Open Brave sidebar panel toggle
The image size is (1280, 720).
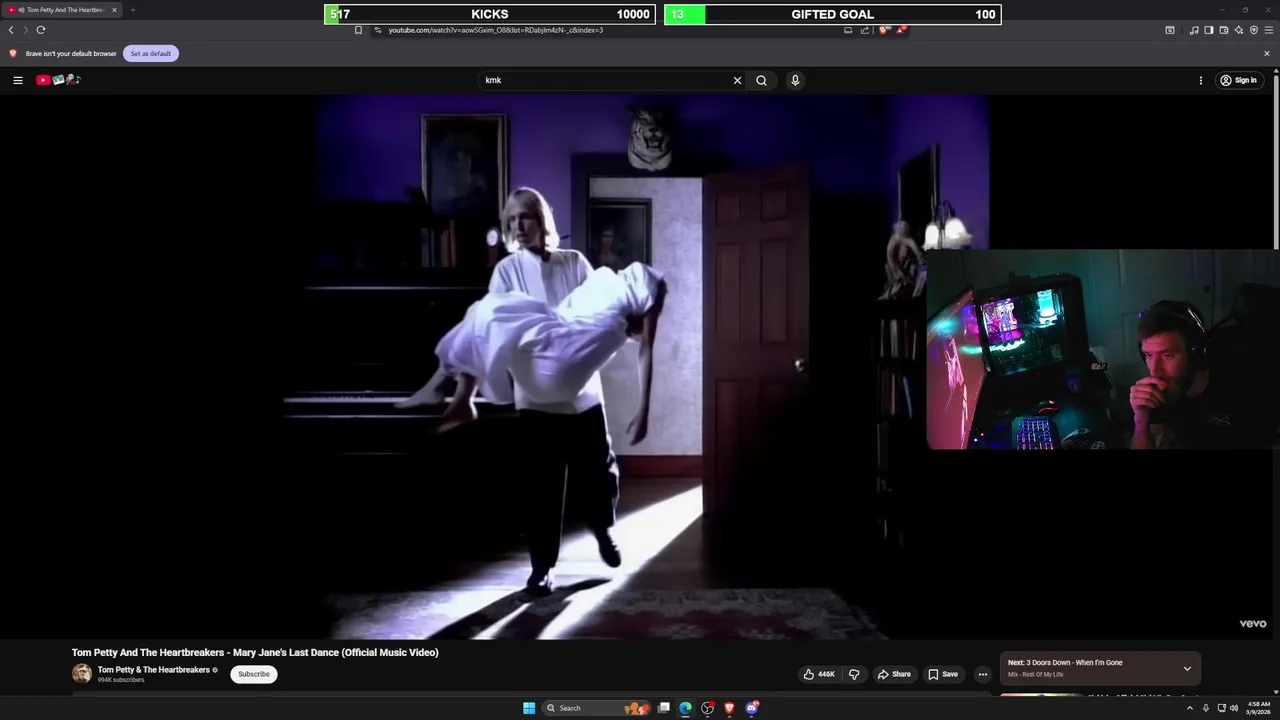point(1209,30)
